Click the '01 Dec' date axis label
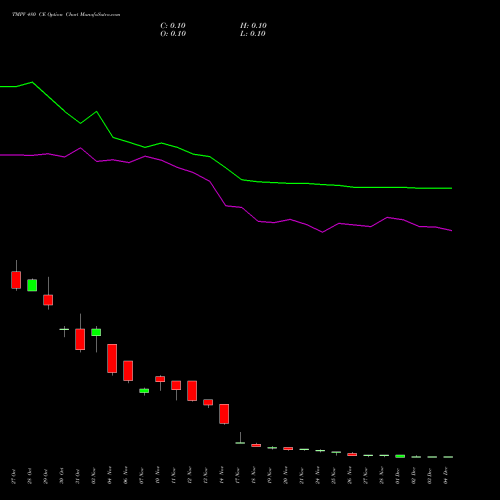The image size is (500, 500). 398,476
